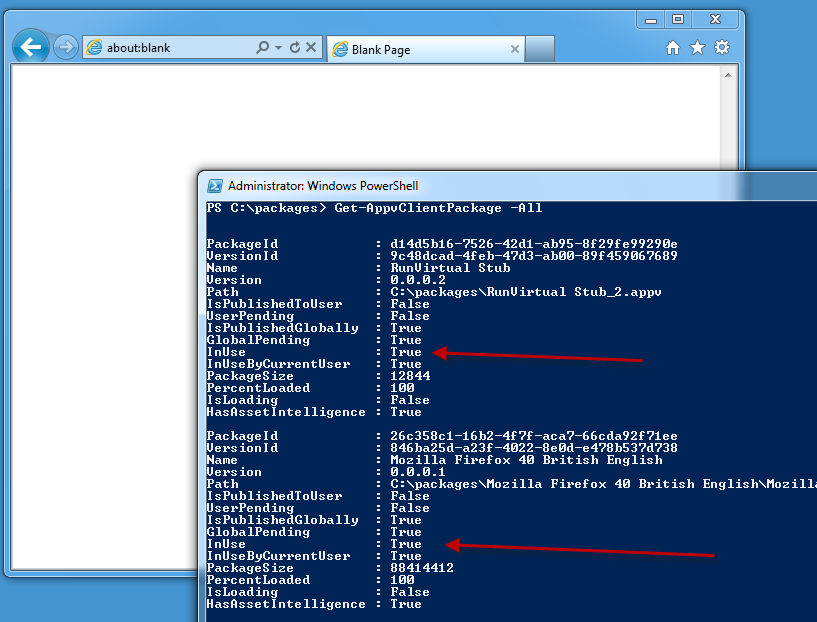Maximize the Internet Explorer window
The height and width of the screenshot is (622, 817).
[678, 19]
